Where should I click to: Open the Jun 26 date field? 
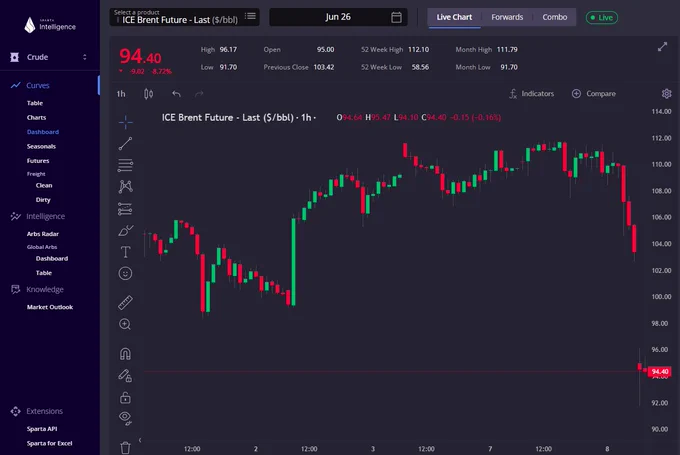click(338, 17)
